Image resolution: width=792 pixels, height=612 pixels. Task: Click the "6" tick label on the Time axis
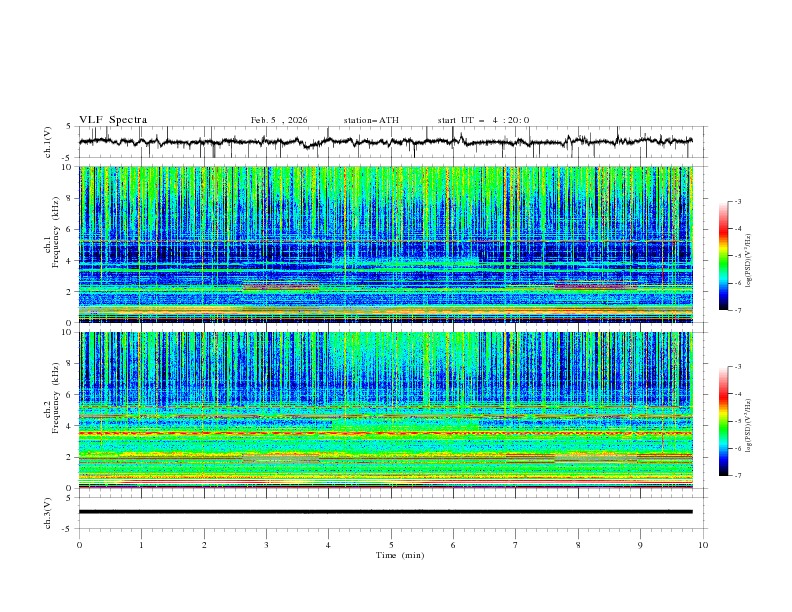[453, 545]
